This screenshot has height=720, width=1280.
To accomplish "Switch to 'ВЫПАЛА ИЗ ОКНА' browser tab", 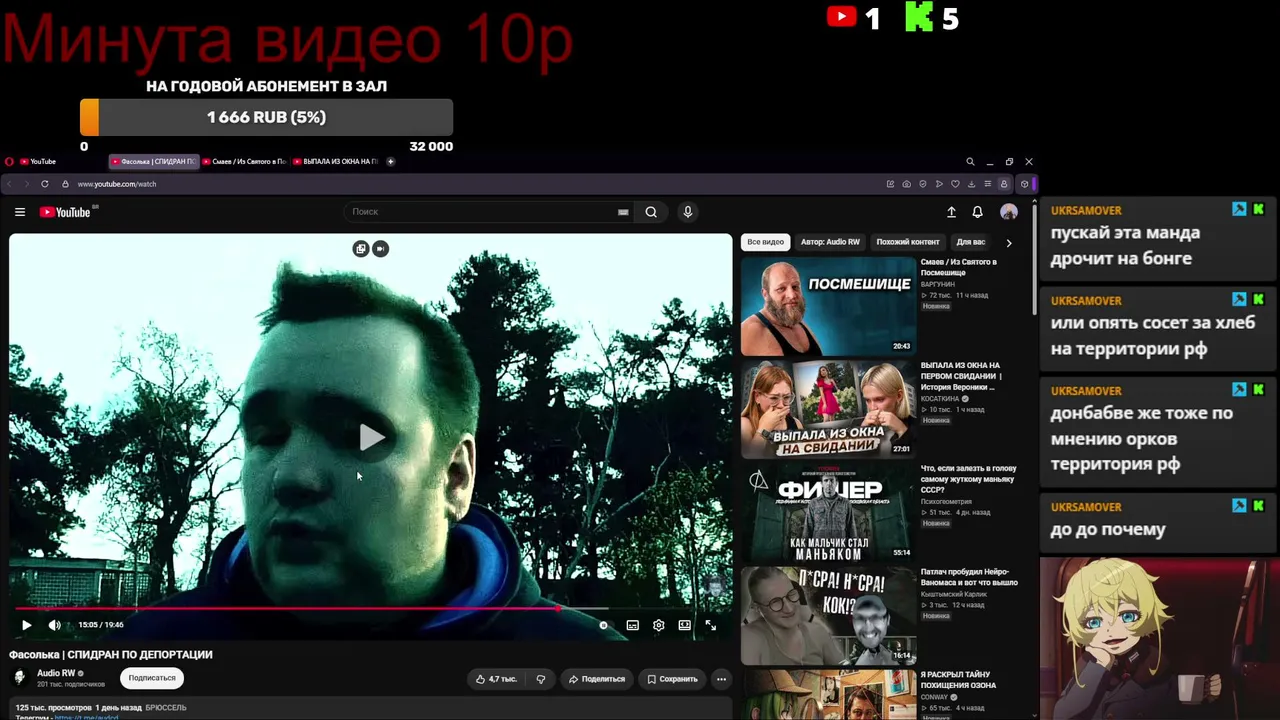I will [336, 161].
